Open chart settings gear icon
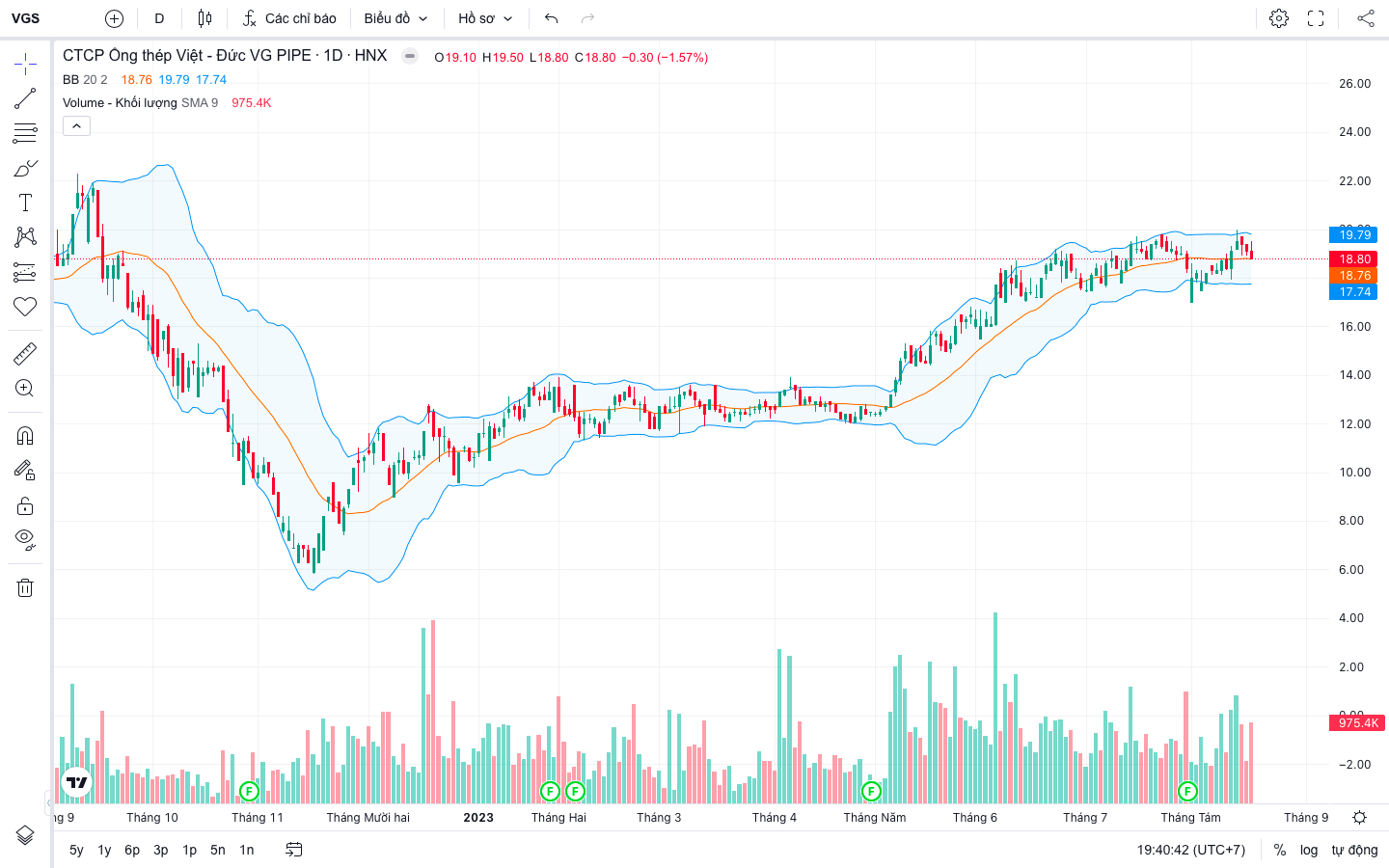 coord(1279,18)
